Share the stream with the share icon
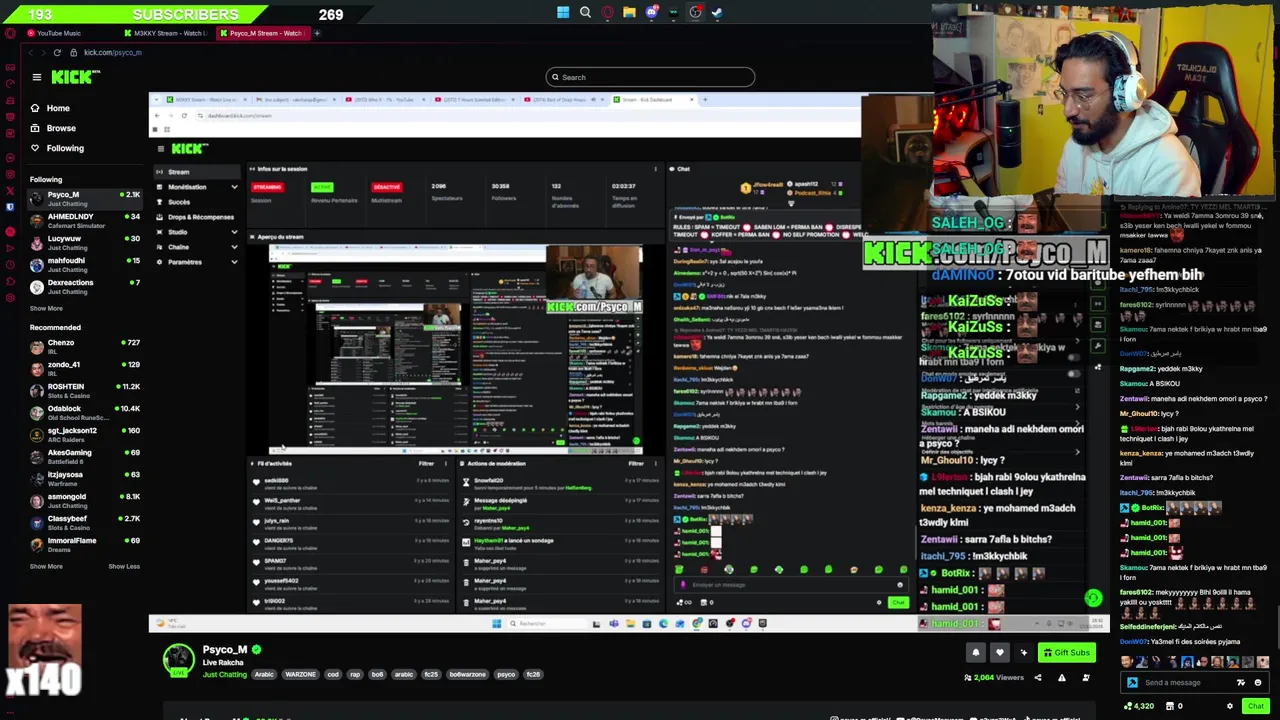1280x720 pixels. tap(1037, 678)
